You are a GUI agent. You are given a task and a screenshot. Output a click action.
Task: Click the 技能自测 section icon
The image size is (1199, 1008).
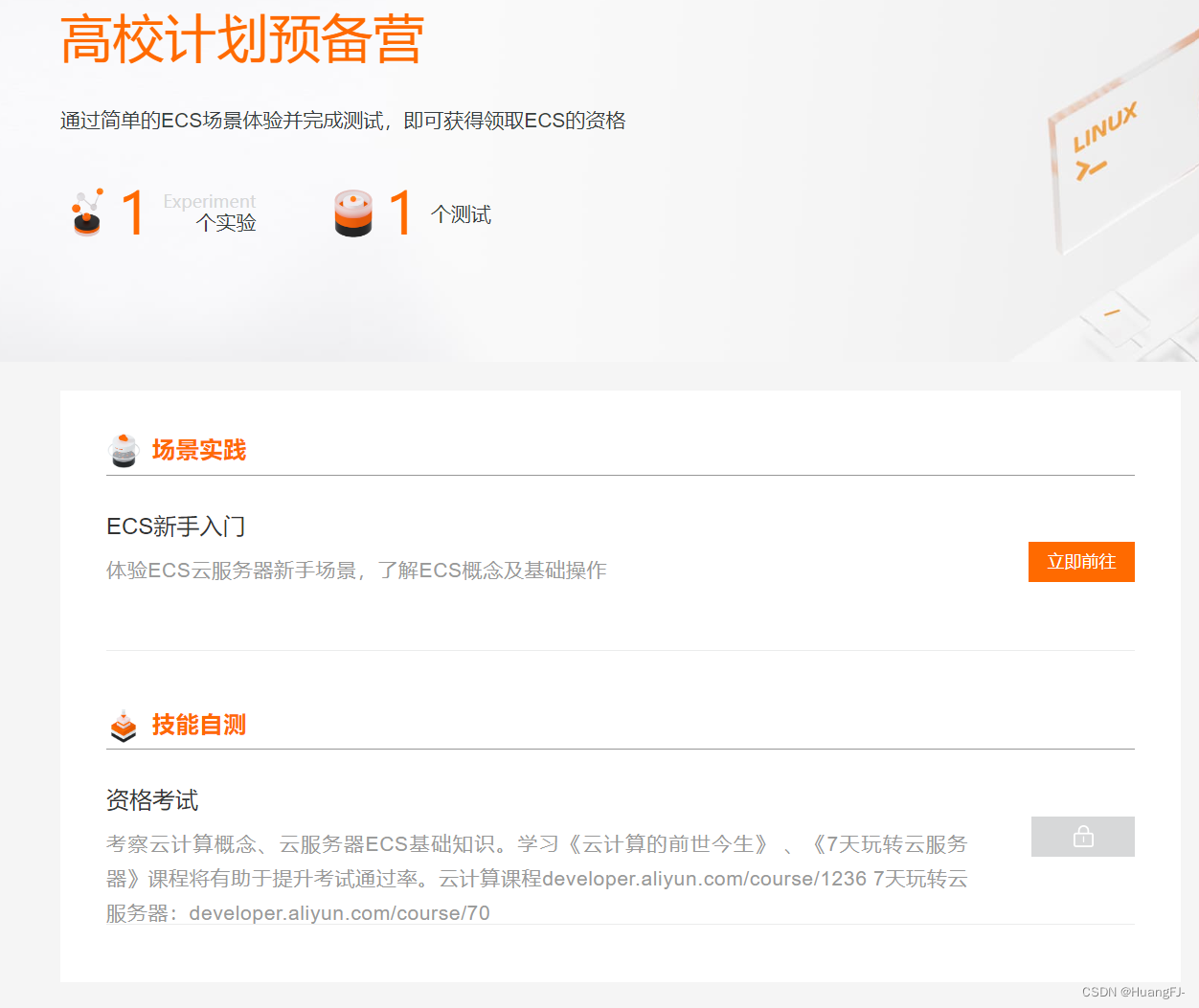tap(124, 726)
